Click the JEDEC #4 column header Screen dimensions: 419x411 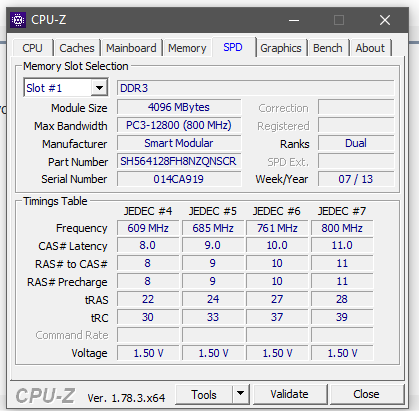point(148,211)
